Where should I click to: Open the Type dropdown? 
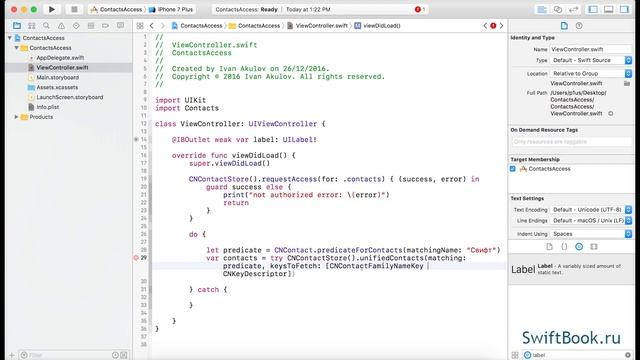pos(591,60)
